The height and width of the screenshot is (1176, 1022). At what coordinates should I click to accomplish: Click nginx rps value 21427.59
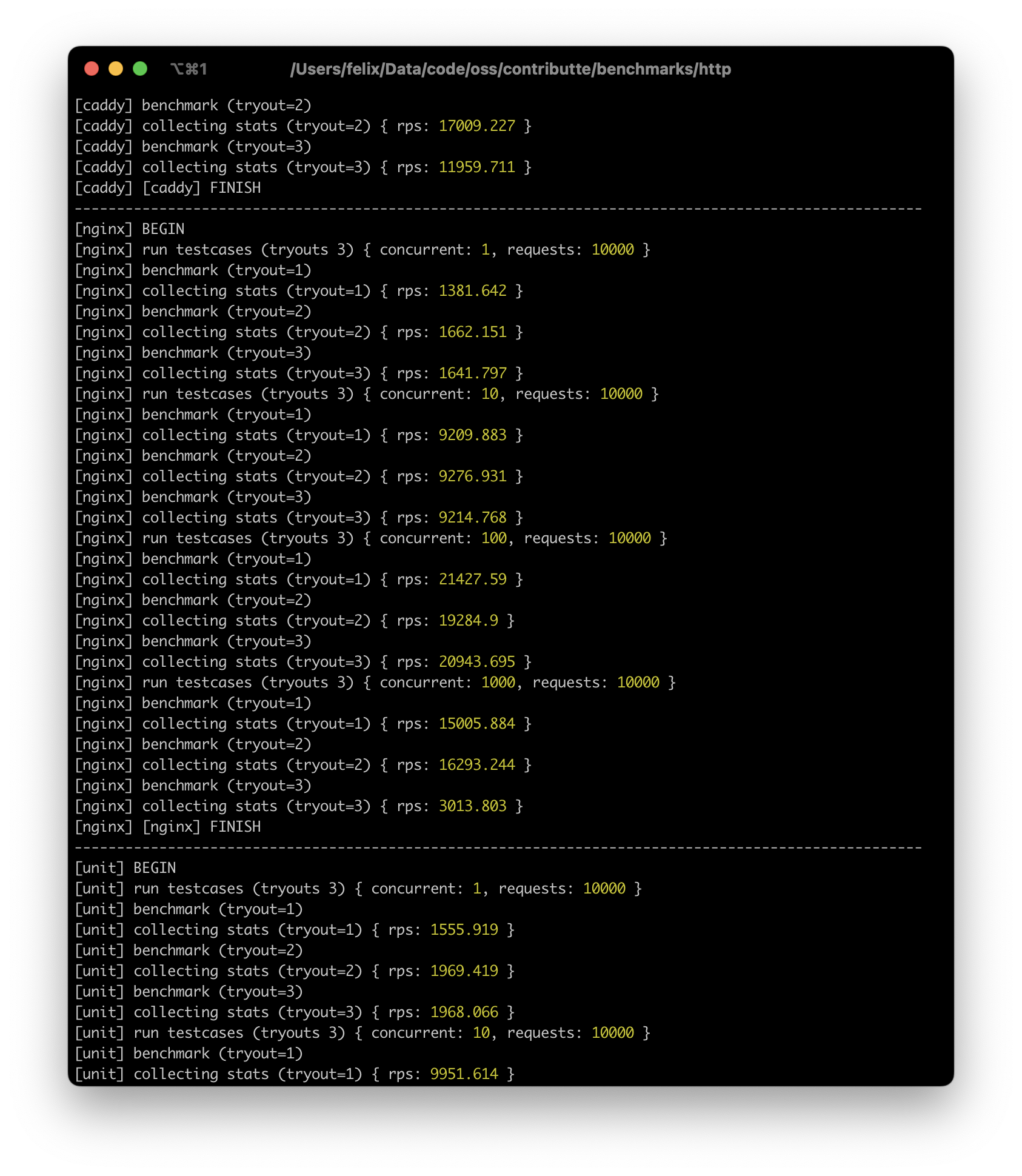pyautogui.click(x=472, y=580)
